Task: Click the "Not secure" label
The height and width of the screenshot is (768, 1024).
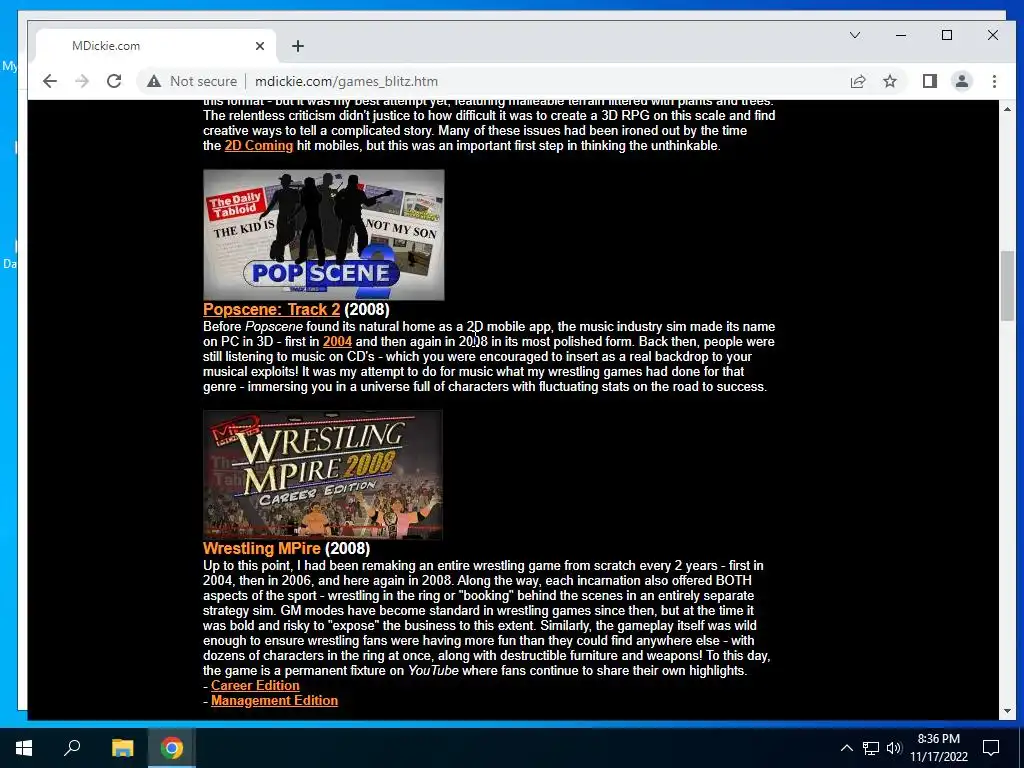Action: [203, 81]
